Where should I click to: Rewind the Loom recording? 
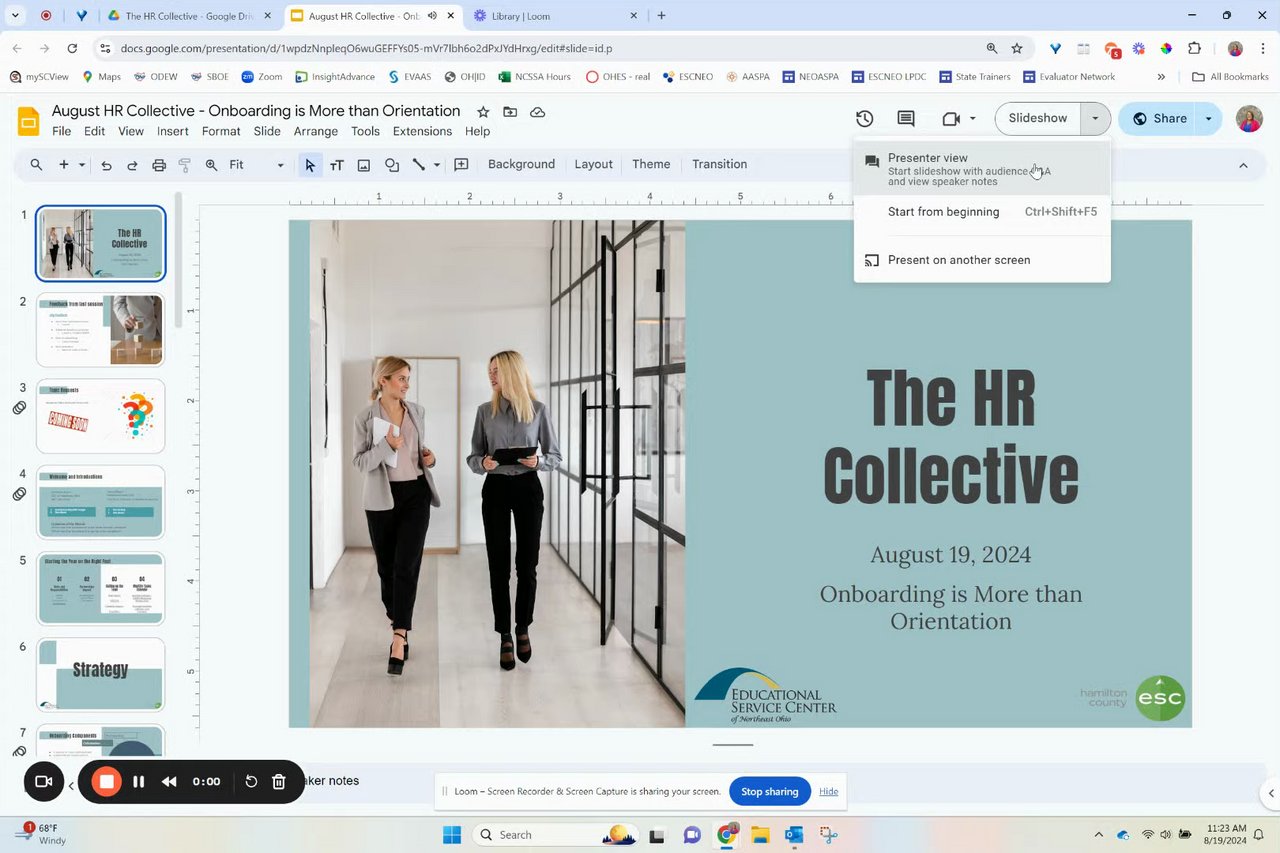click(169, 782)
